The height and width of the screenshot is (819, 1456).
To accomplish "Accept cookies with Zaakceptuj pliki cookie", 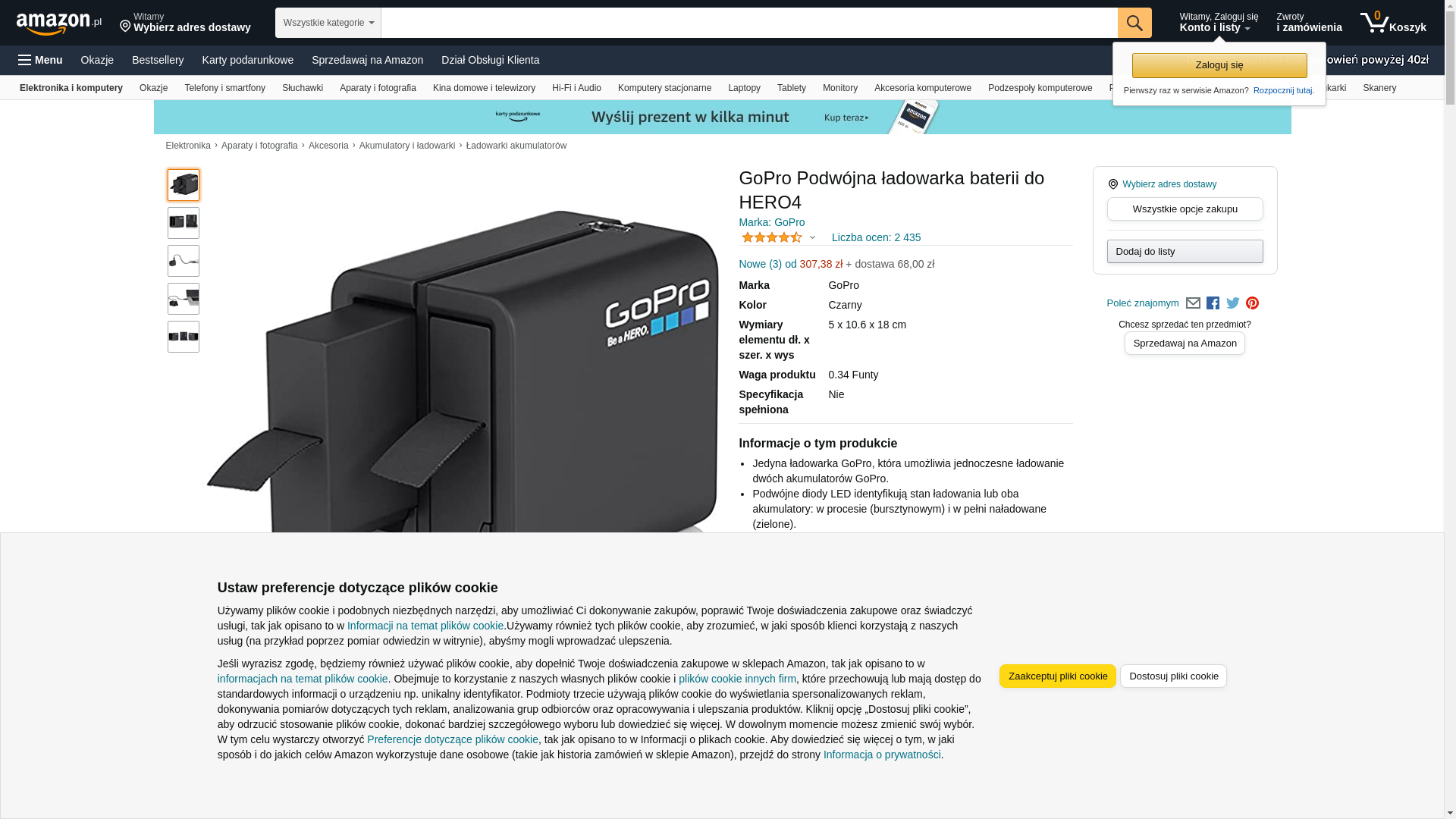I will (1058, 676).
